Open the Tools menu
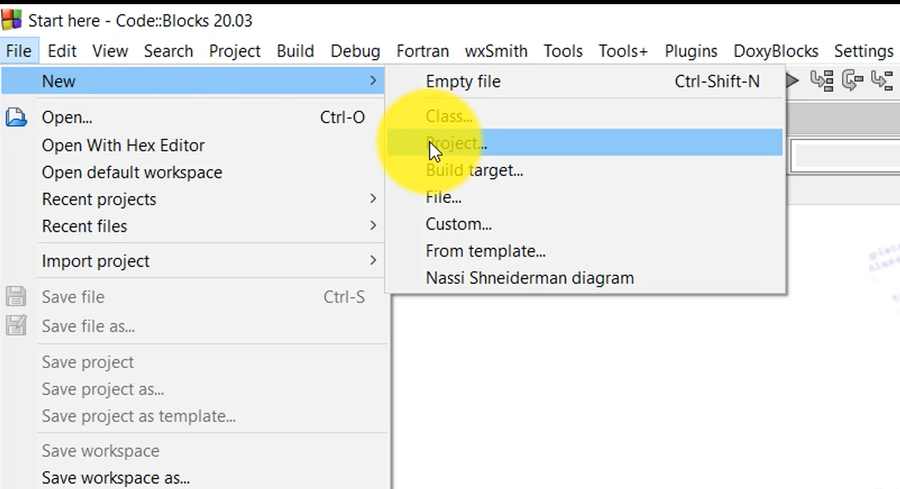The height and width of the screenshot is (489, 900). pyautogui.click(x=563, y=51)
